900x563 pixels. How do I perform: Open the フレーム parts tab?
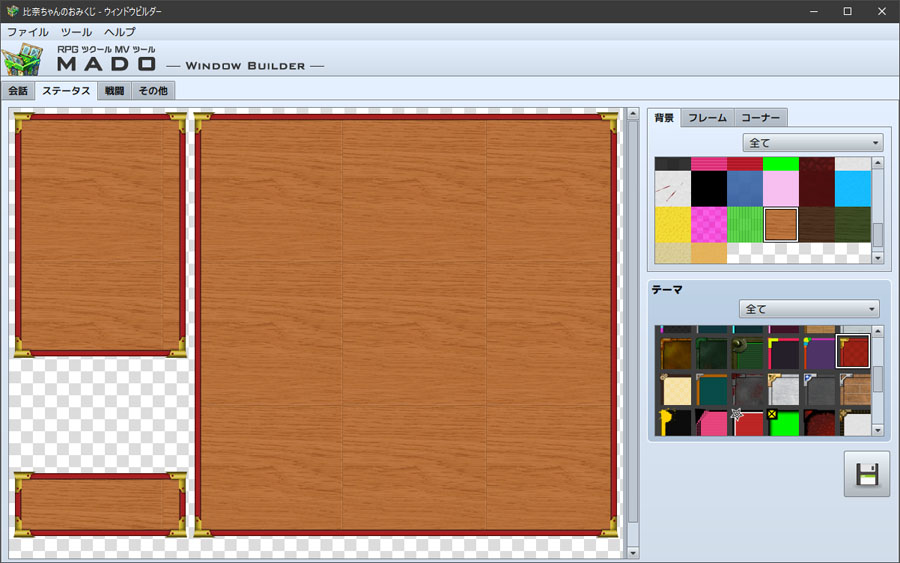[x=707, y=118]
